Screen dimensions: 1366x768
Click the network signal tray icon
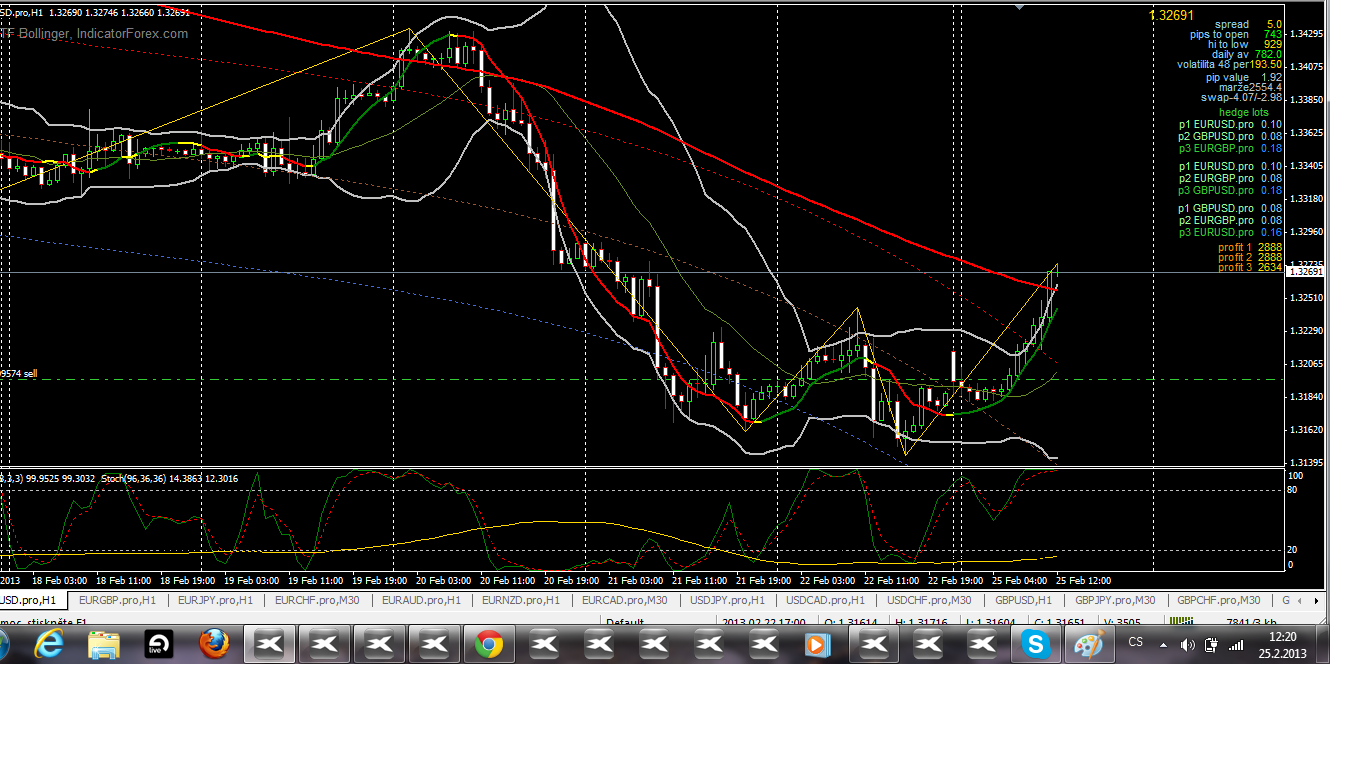coord(1236,645)
